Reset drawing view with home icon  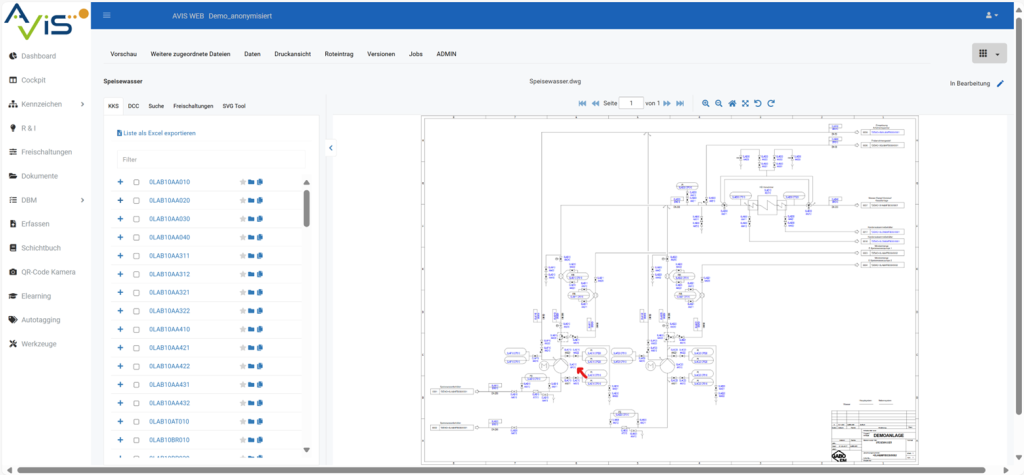click(732, 103)
